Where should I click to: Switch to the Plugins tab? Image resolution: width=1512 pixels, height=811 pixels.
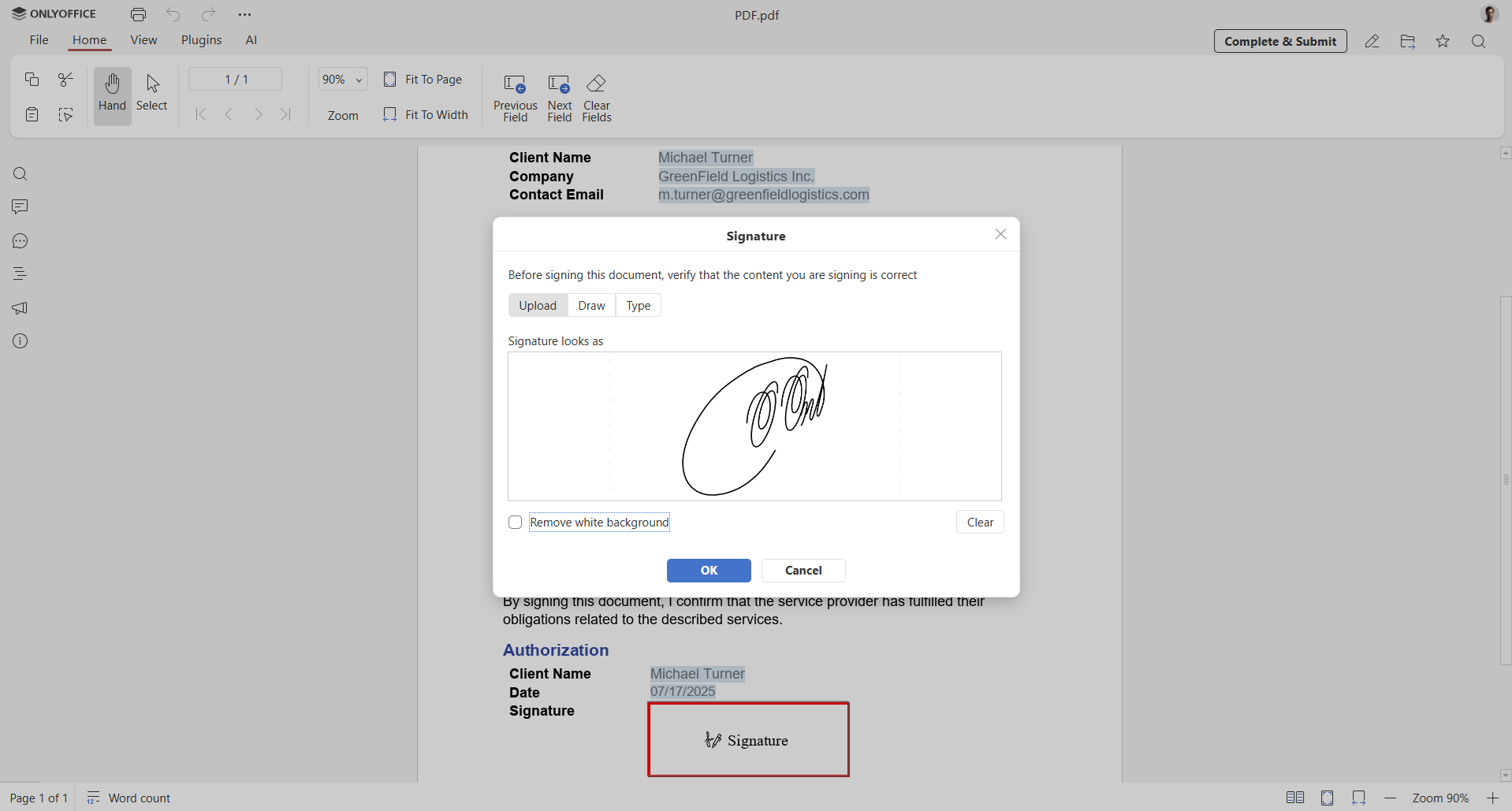click(201, 39)
